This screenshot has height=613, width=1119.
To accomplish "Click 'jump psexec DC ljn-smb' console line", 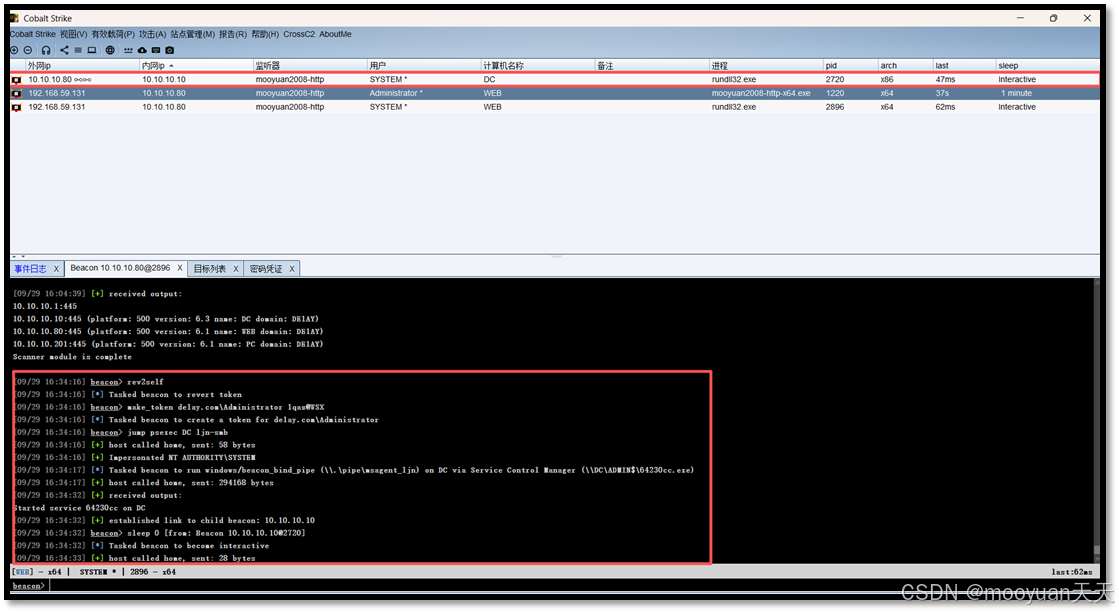I will [x=177, y=432].
